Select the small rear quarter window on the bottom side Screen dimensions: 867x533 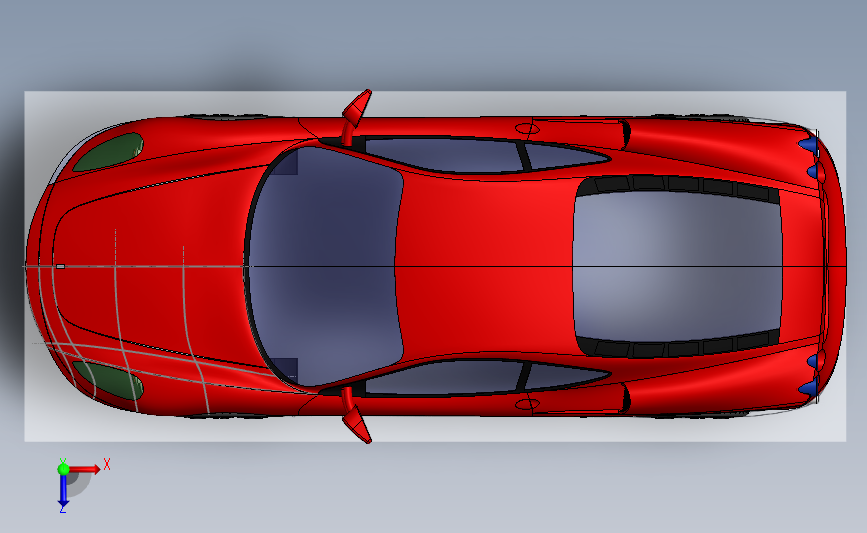(564, 377)
